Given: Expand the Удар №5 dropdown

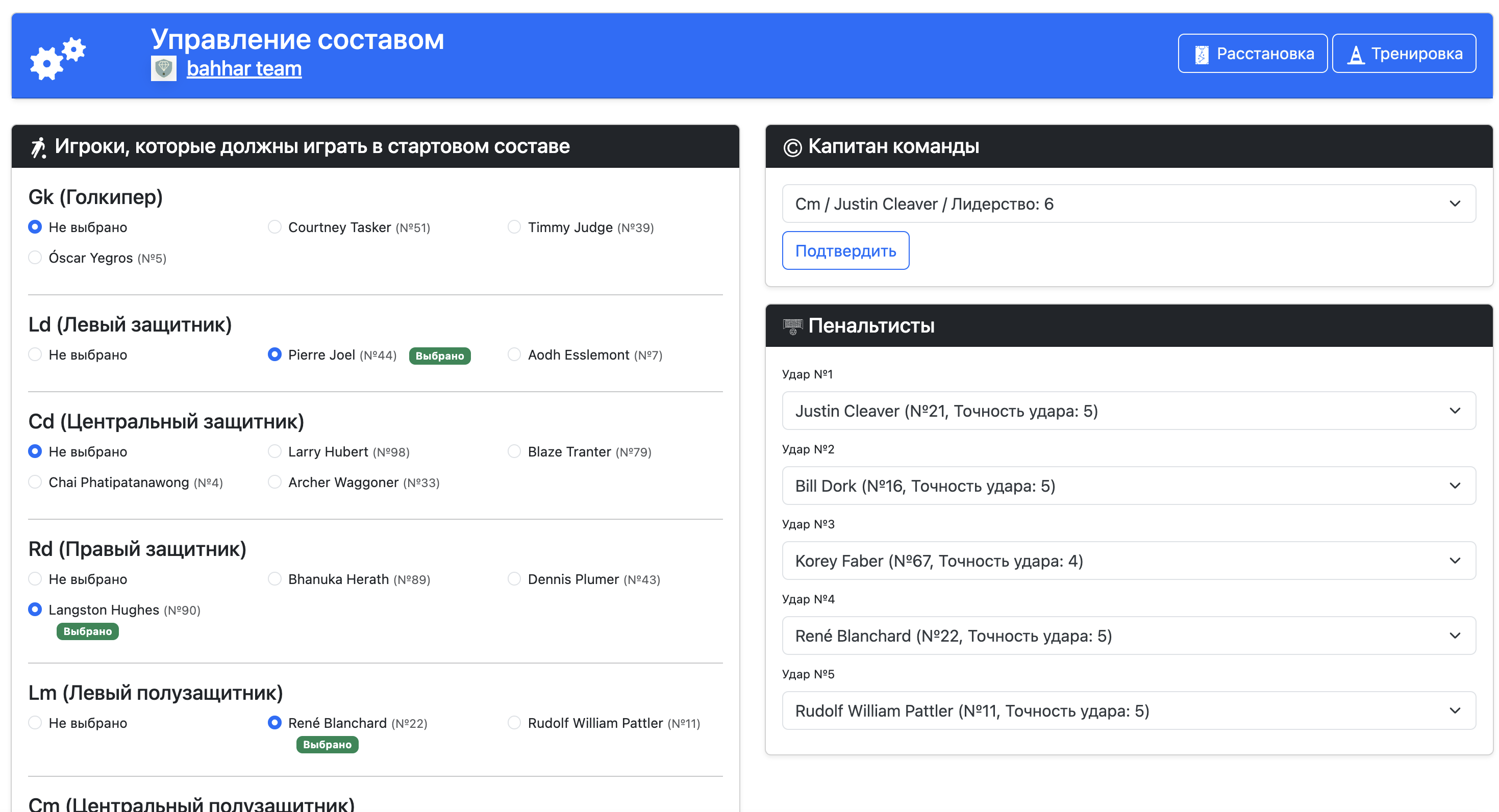Looking at the screenshot, I should click(x=1128, y=710).
